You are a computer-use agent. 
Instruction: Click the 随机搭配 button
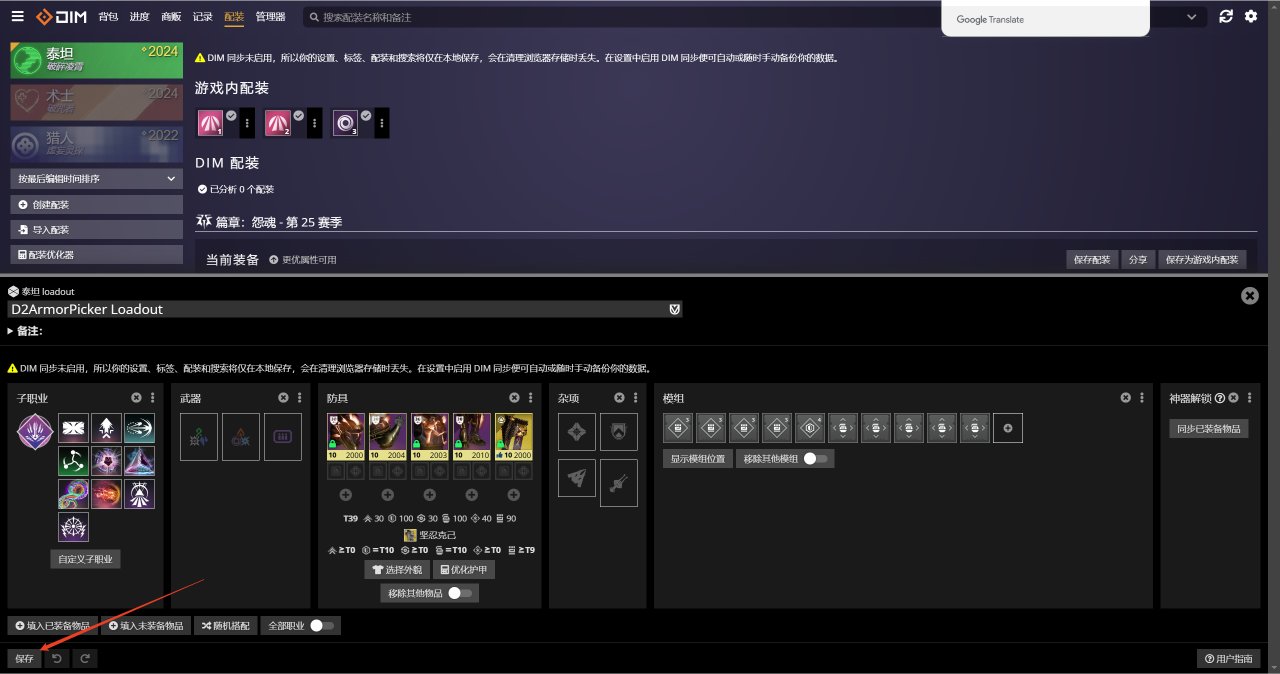(226, 625)
